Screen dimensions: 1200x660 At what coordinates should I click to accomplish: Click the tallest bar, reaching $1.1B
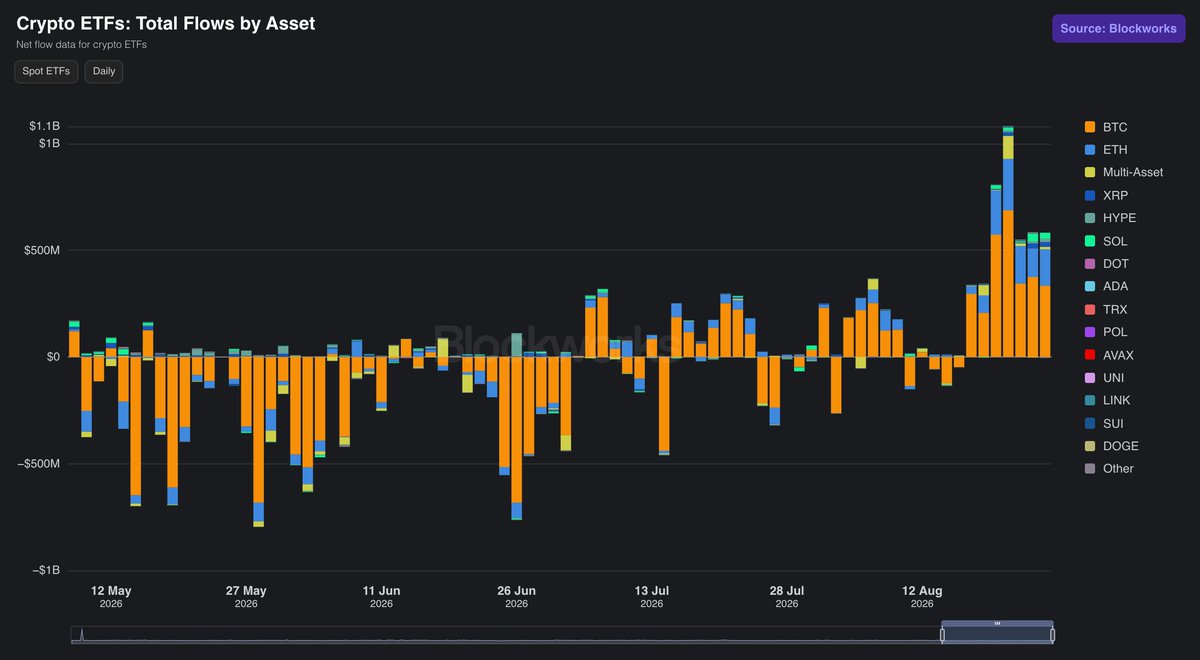tap(1008, 242)
